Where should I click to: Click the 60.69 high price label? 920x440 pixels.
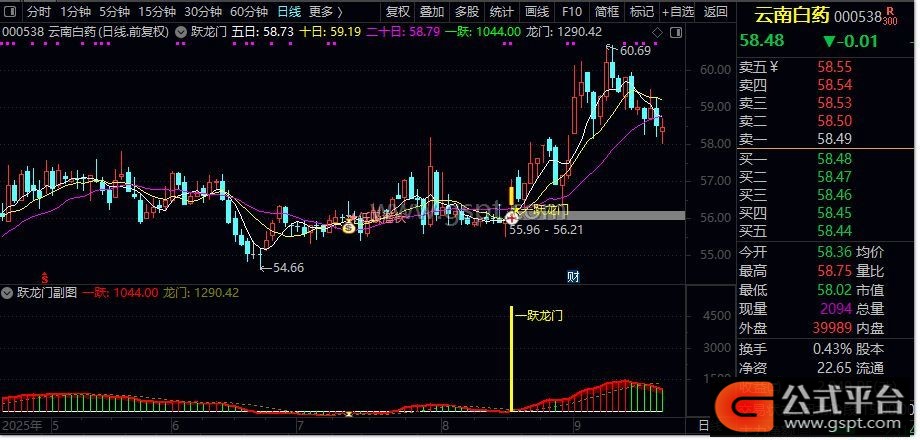635,51
